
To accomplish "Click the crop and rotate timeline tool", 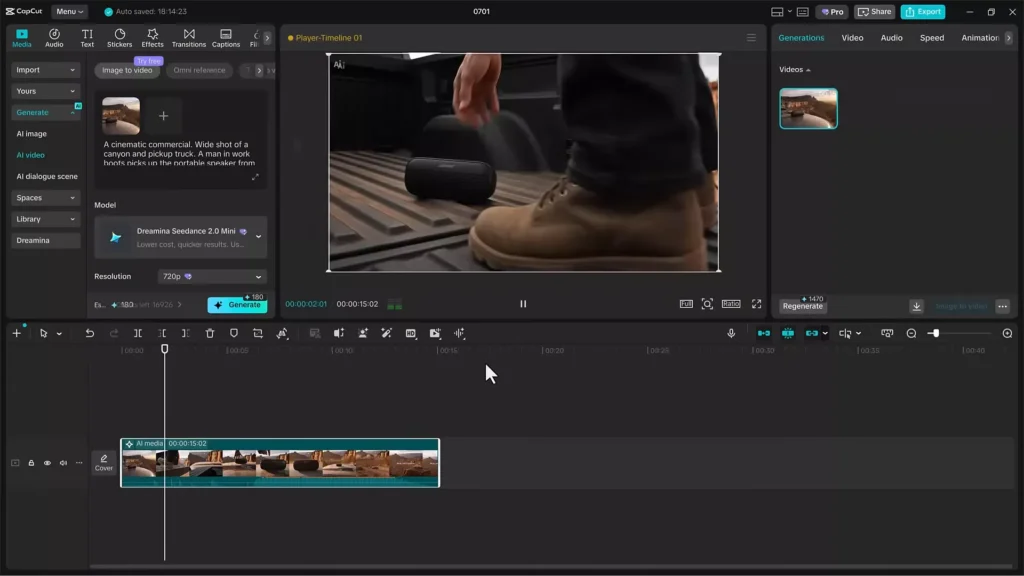I will coord(258,333).
